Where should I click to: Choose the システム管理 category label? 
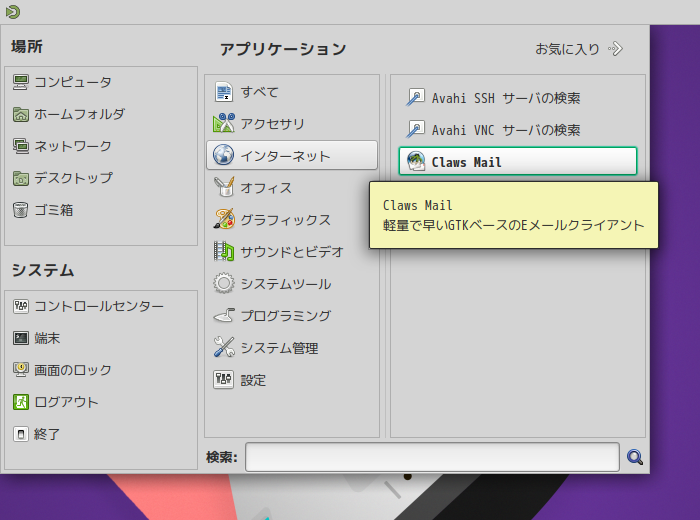click(279, 348)
